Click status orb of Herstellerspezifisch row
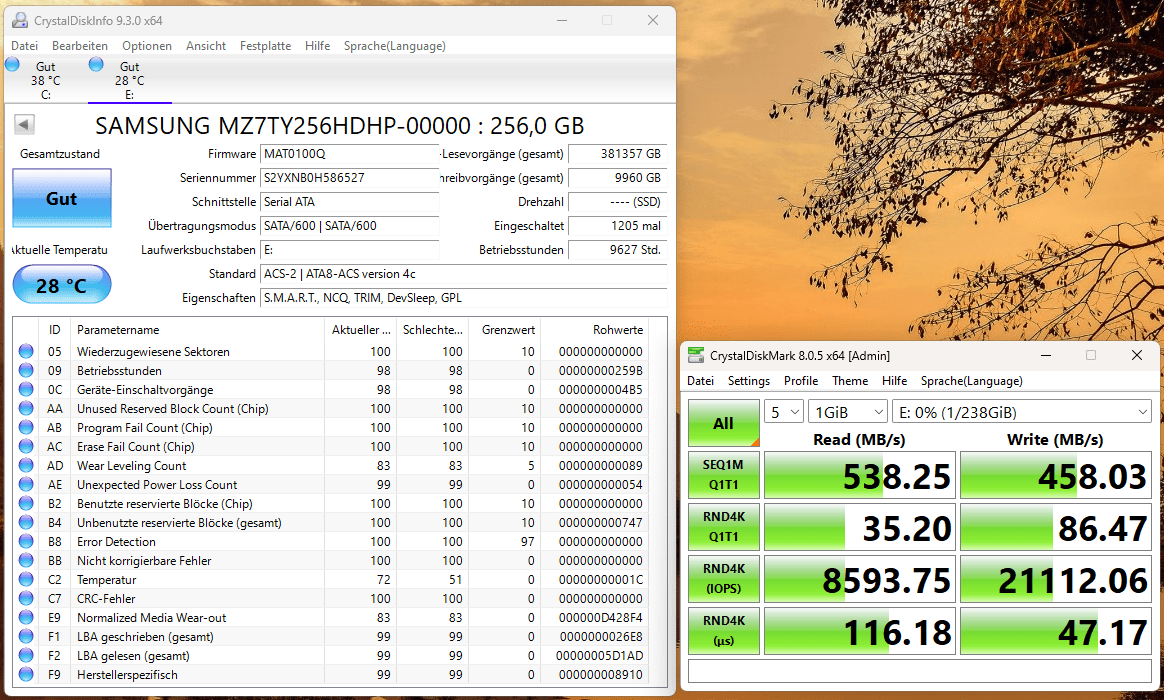 (26, 674)
